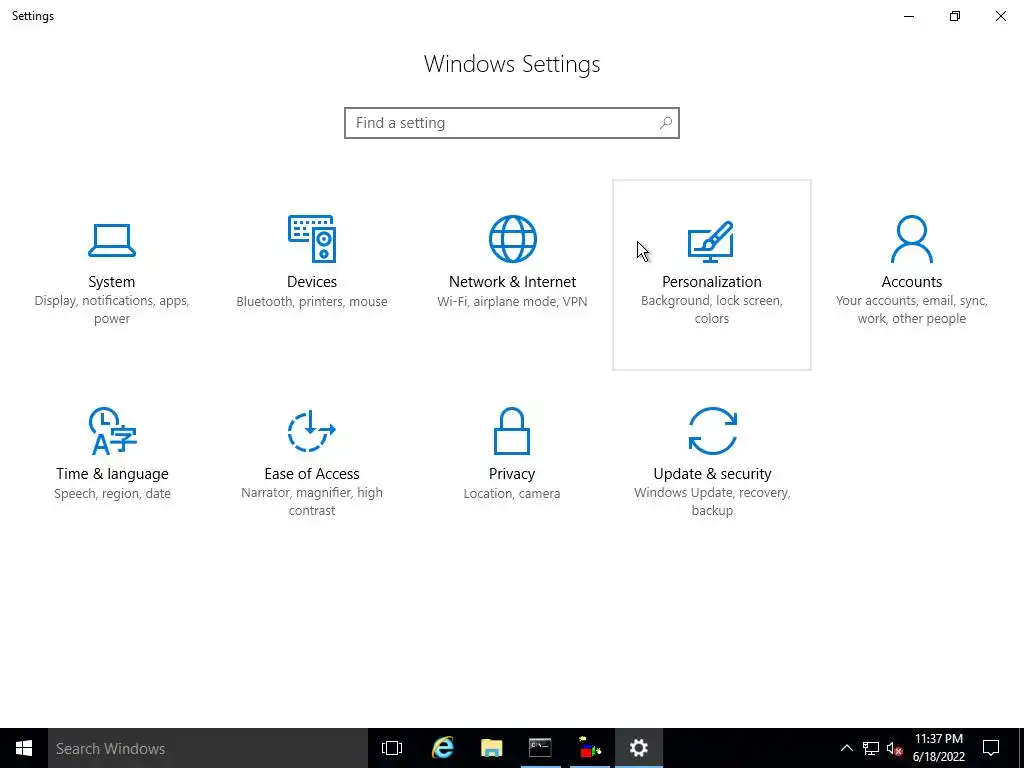Click "Location, camera" description
Viewport: 1024px width, 768px height.
pyautogui.click(x=512, y=493)
